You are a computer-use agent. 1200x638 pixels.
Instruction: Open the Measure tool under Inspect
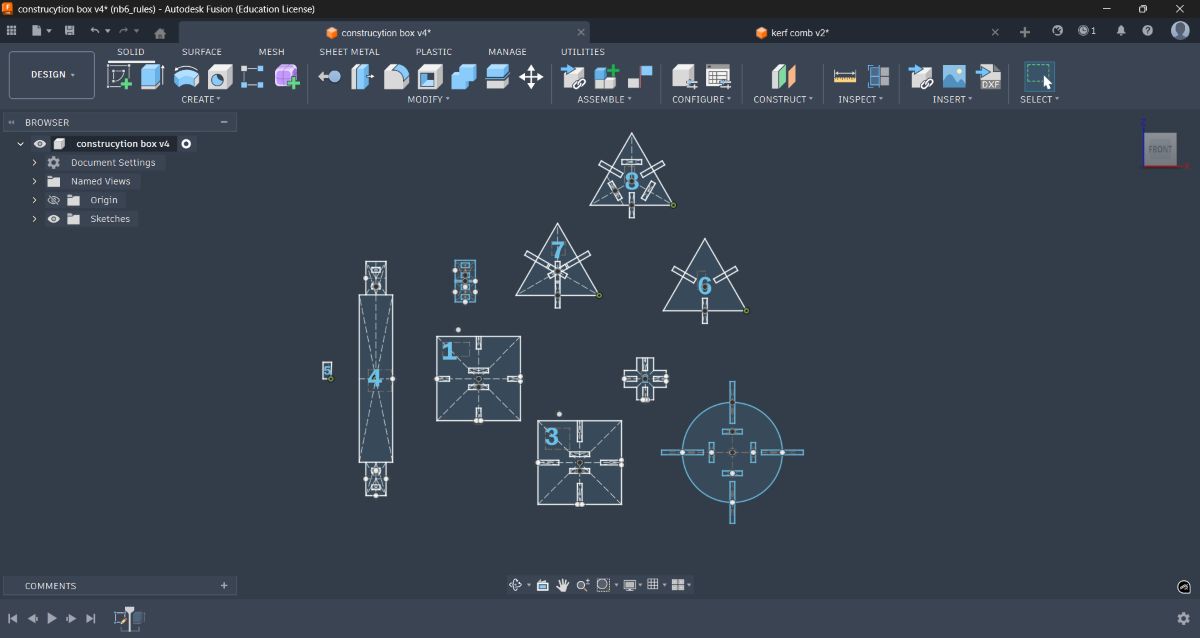[x=845, y=76]
